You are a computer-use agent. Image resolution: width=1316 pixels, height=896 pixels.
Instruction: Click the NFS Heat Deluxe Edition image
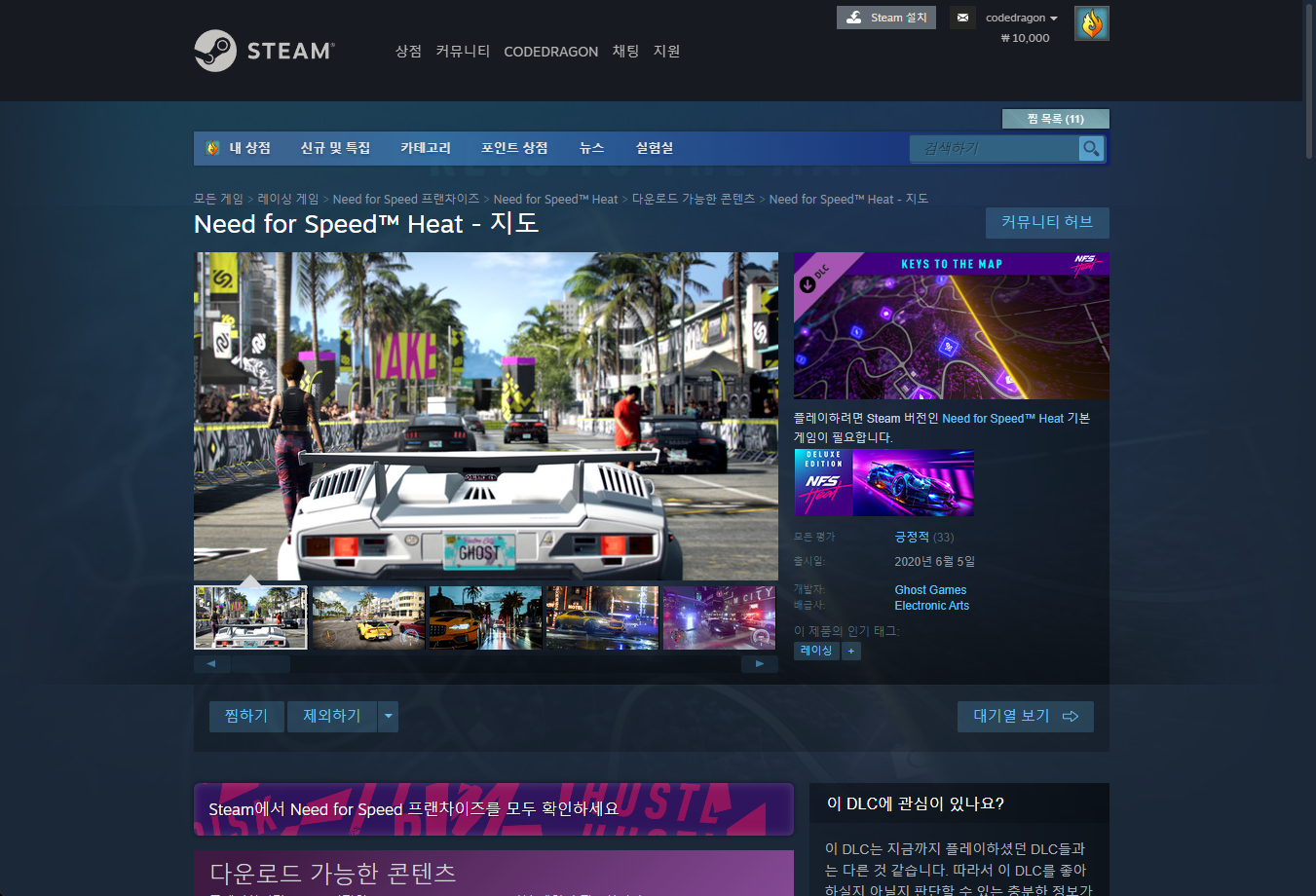[x=884, y=482]
